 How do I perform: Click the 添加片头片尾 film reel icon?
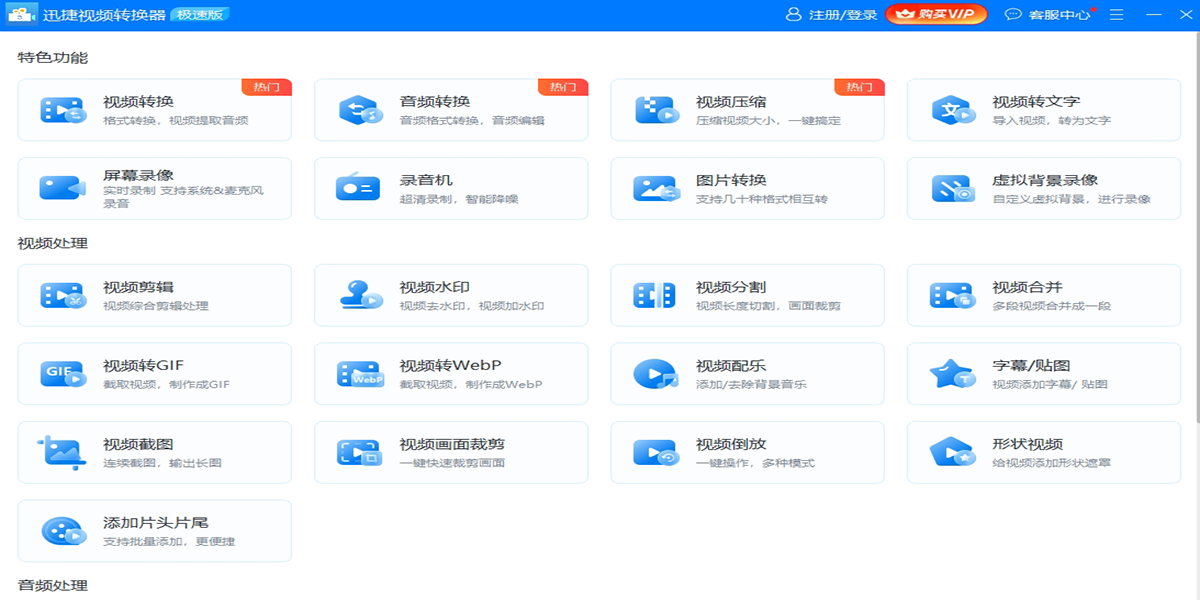coord(62,531)
